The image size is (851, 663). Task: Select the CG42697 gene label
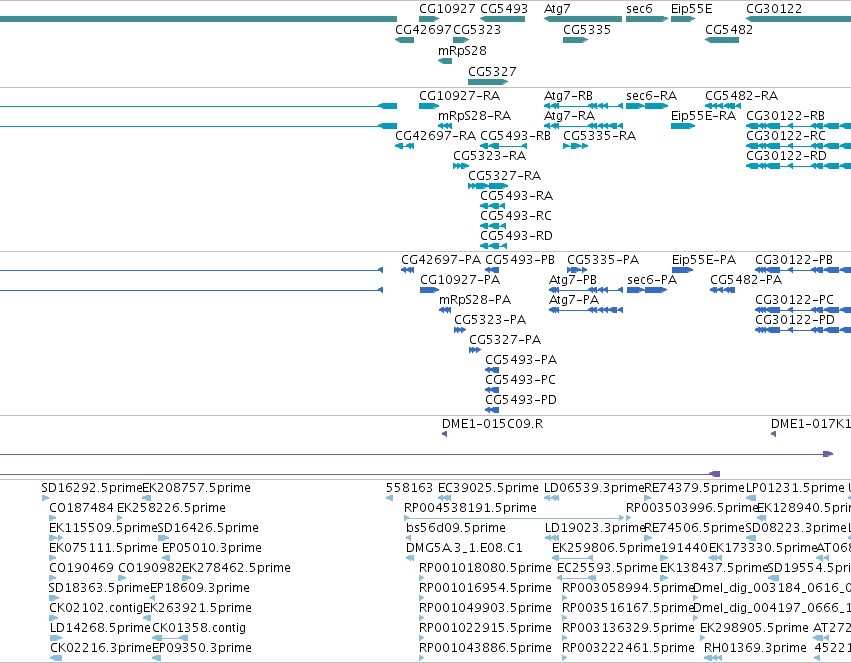pyautogui.click(x=423, y=30)
